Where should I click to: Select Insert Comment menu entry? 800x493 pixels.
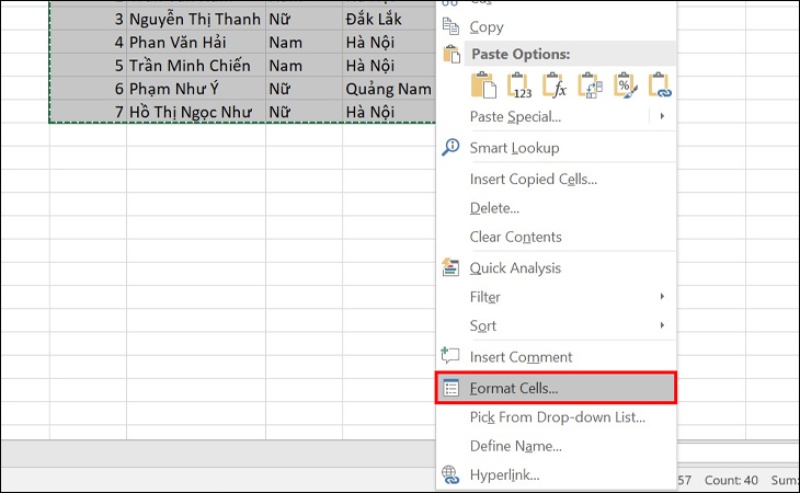click(x=556, y=357)
